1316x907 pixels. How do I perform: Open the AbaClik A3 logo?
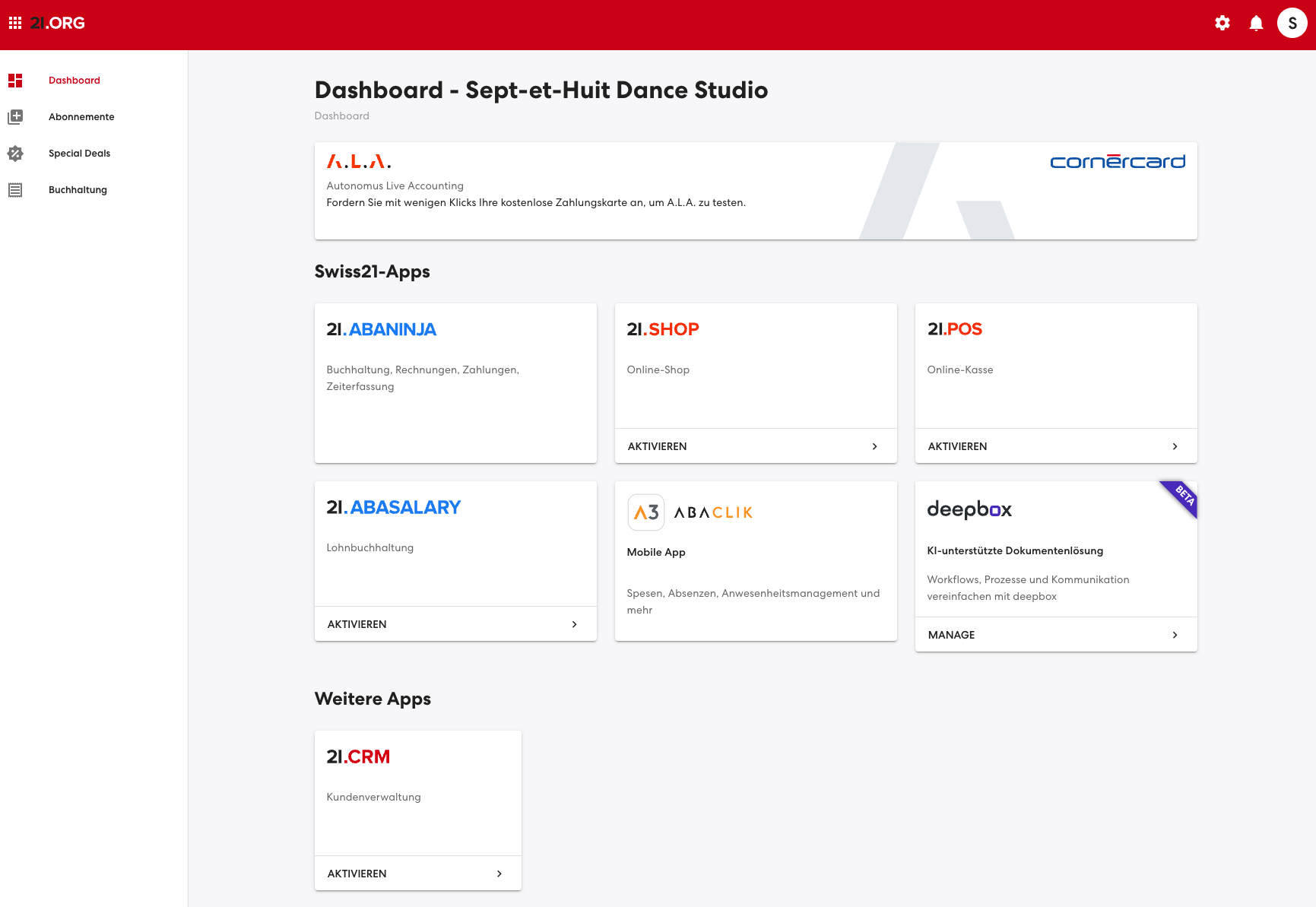646,512
